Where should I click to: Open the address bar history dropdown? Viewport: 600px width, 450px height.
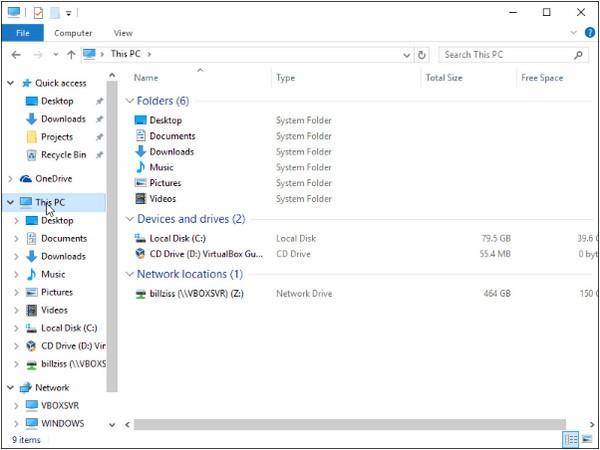pos(406,54)
